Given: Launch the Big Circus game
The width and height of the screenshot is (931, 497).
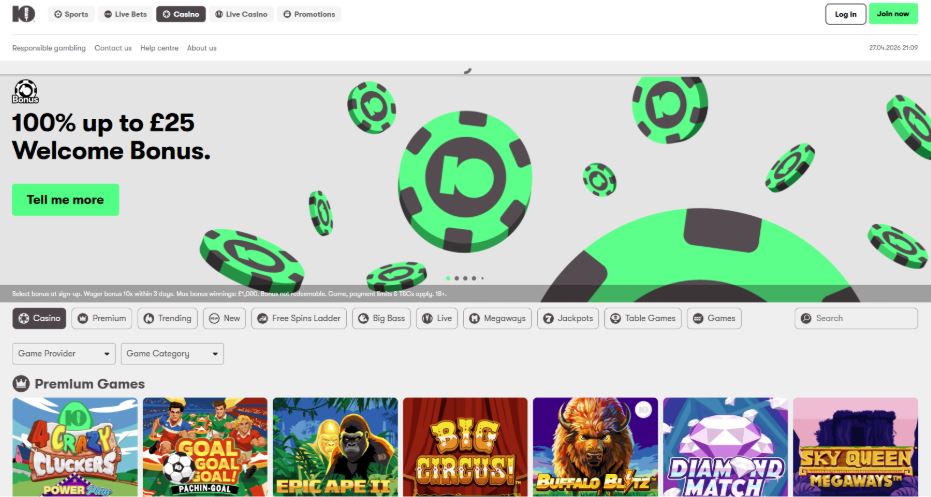Looking at the screenshot, I should (466, 447).
